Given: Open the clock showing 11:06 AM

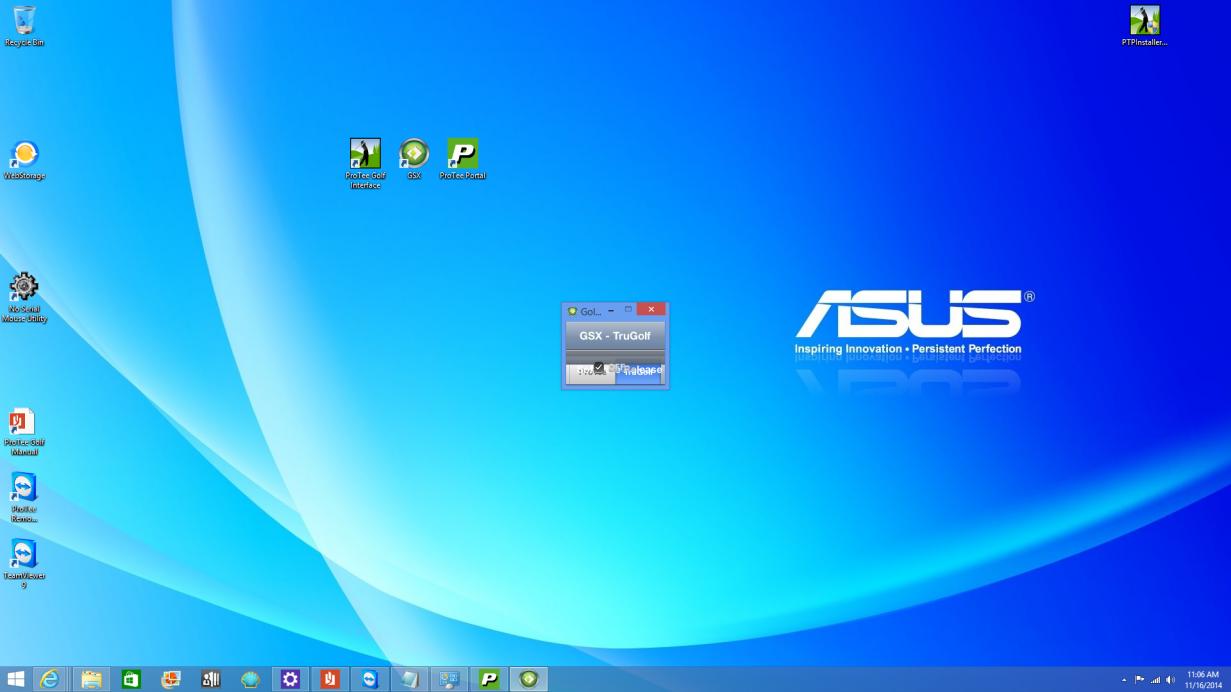Looking at the screenshot, I should 1203,679.
